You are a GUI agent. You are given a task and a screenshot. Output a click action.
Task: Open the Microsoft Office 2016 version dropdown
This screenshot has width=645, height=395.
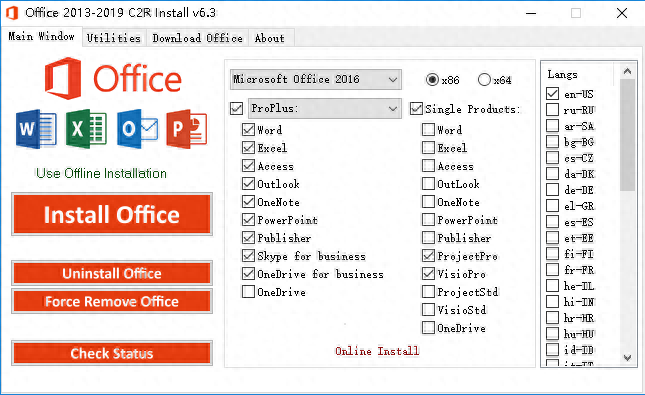316,79
